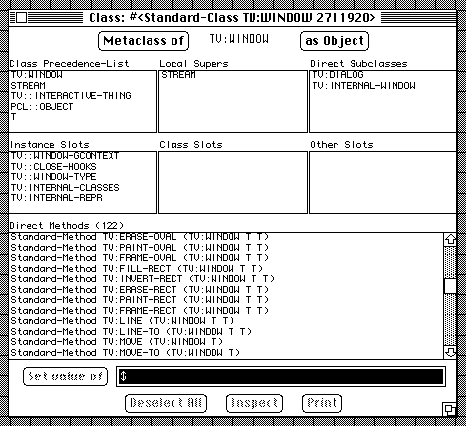Click the window title bar text
Screen dimensions: 466x426
coord(232,17)
